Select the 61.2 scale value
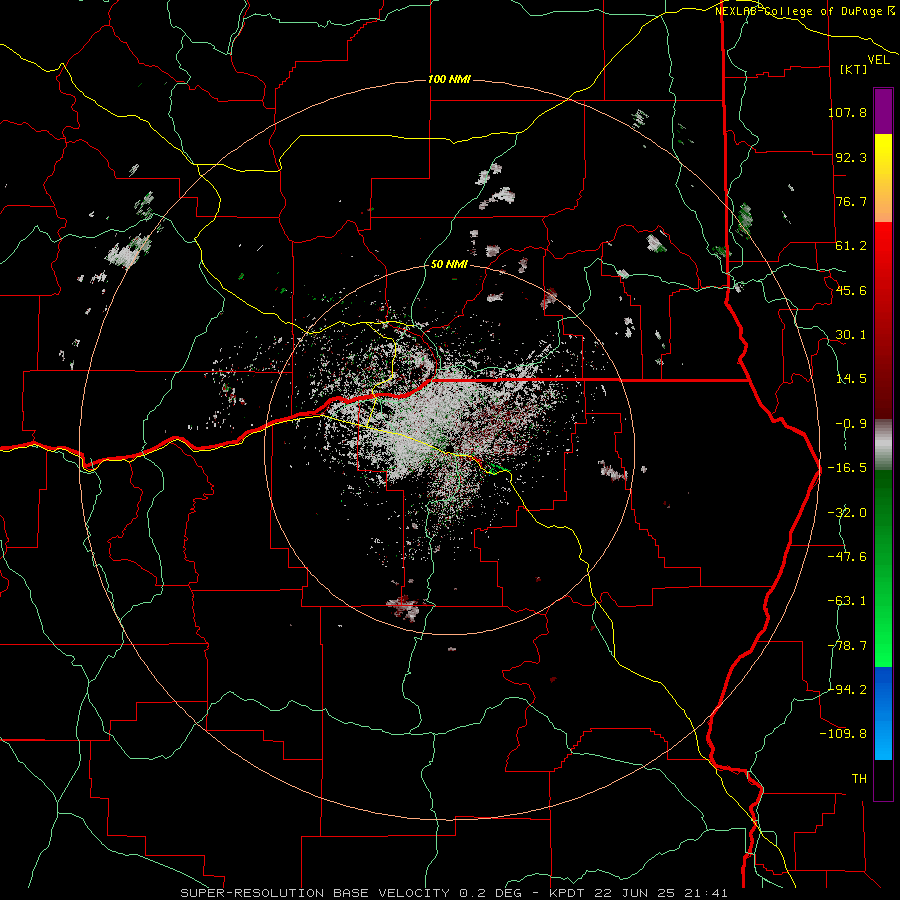 (851, 246)
